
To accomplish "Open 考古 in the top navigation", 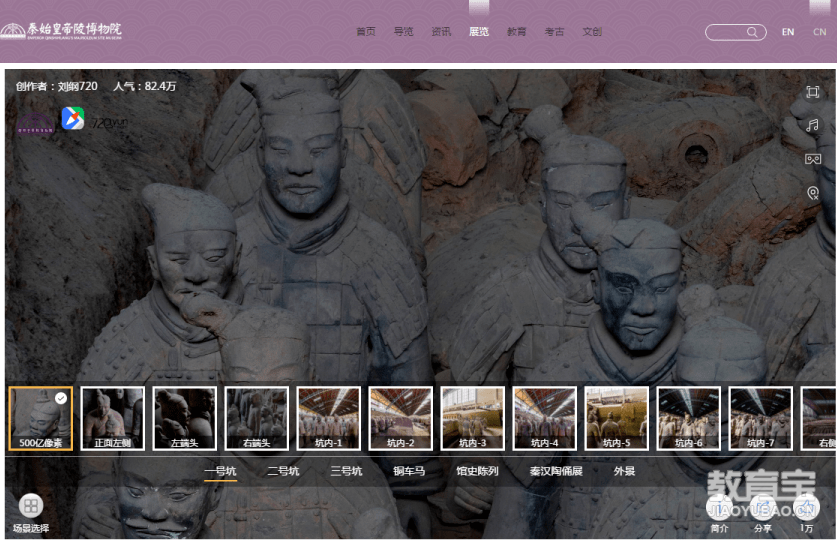I will click(x=554, y=32).
